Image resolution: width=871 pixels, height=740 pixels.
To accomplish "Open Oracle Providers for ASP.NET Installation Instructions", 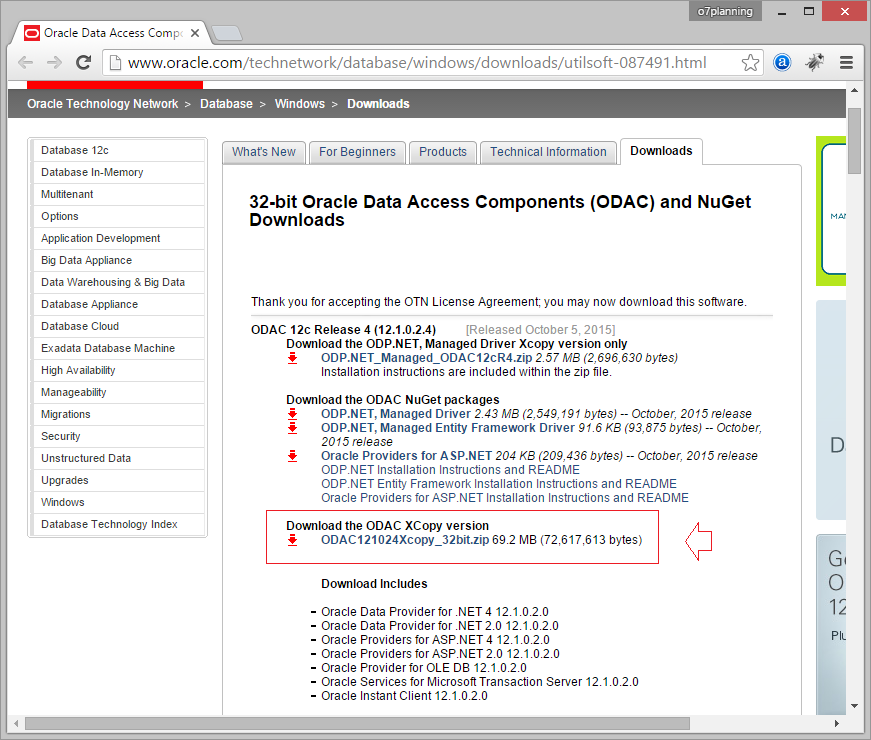I will [x=505, y=498].
